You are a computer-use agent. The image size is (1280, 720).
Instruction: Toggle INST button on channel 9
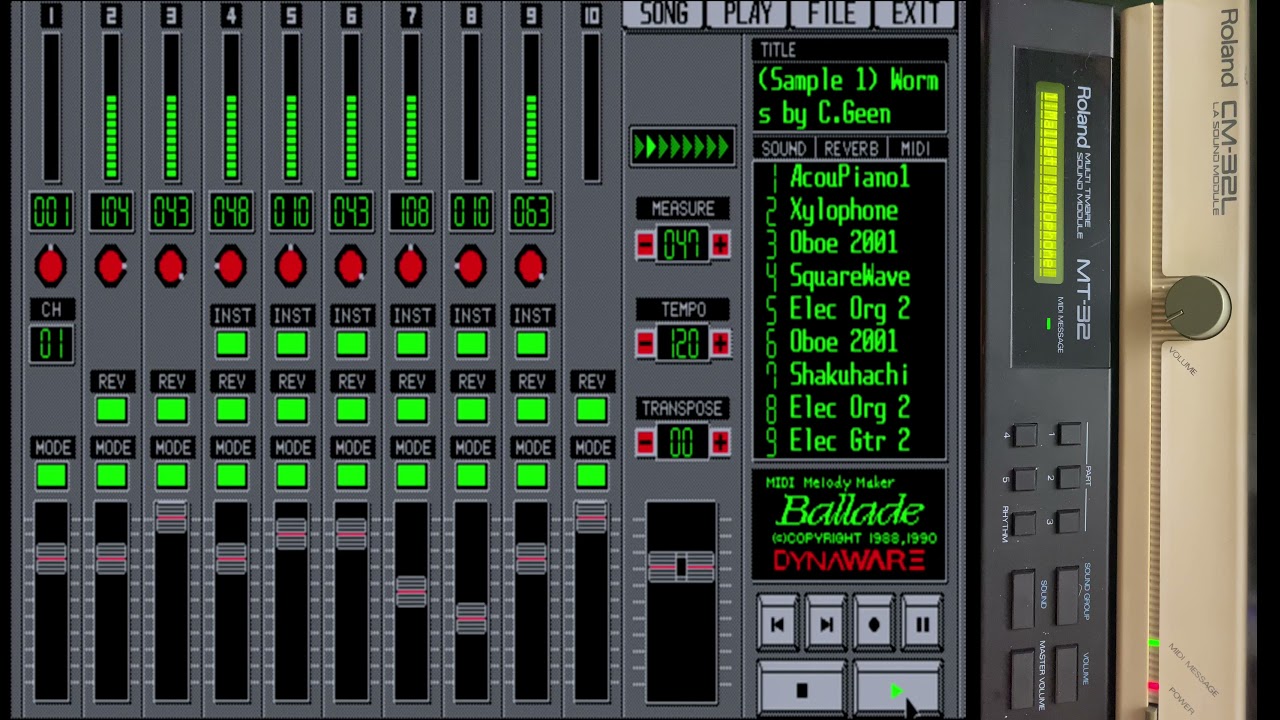pos(531,345)
